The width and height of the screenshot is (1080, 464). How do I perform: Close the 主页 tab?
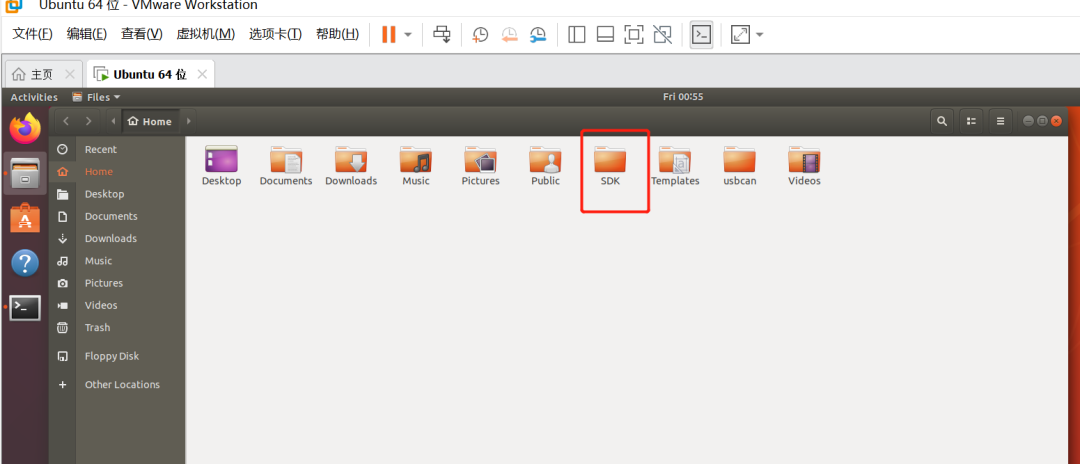tap(70, 74)
